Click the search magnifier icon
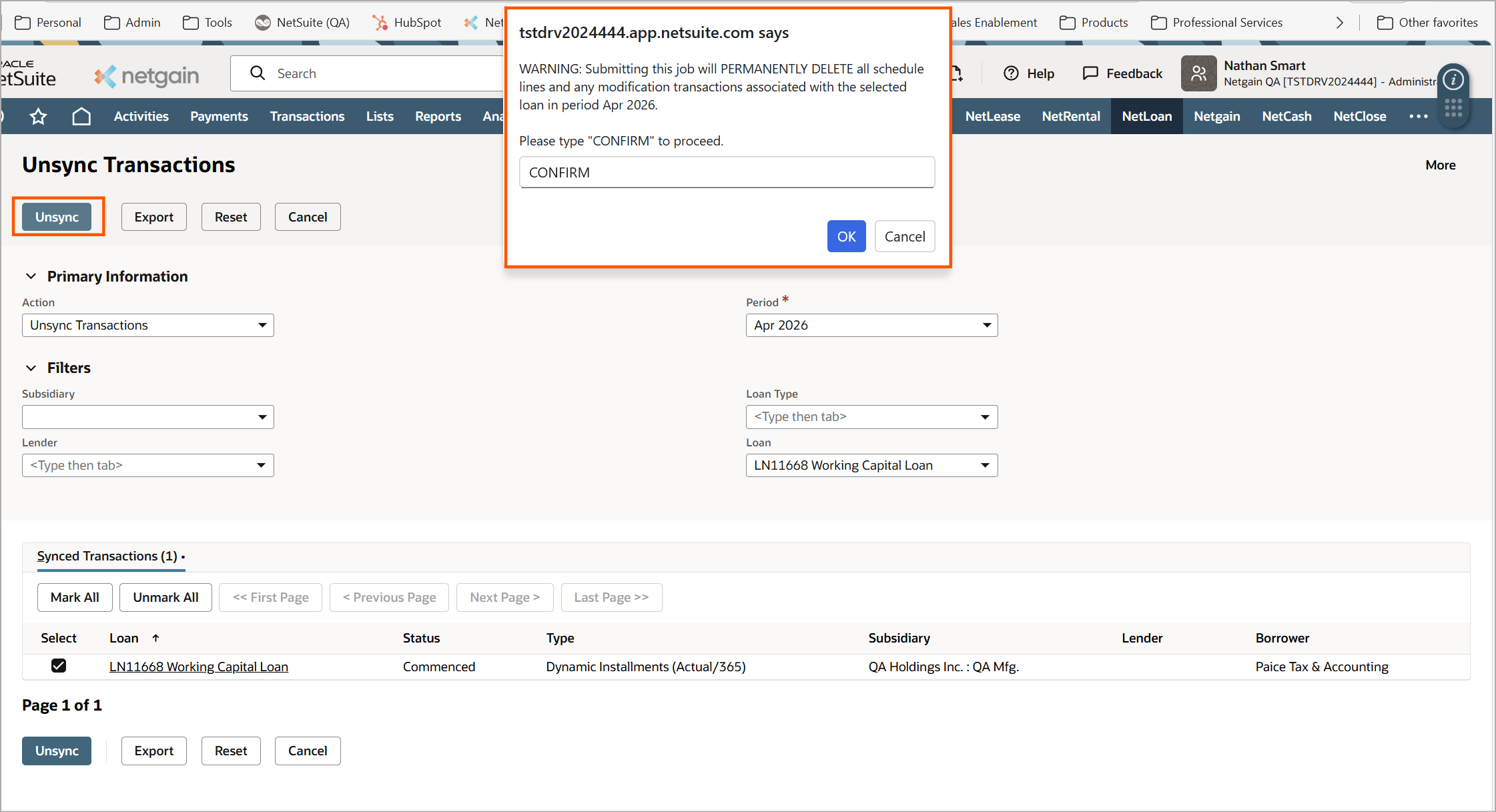 [258, 73]
